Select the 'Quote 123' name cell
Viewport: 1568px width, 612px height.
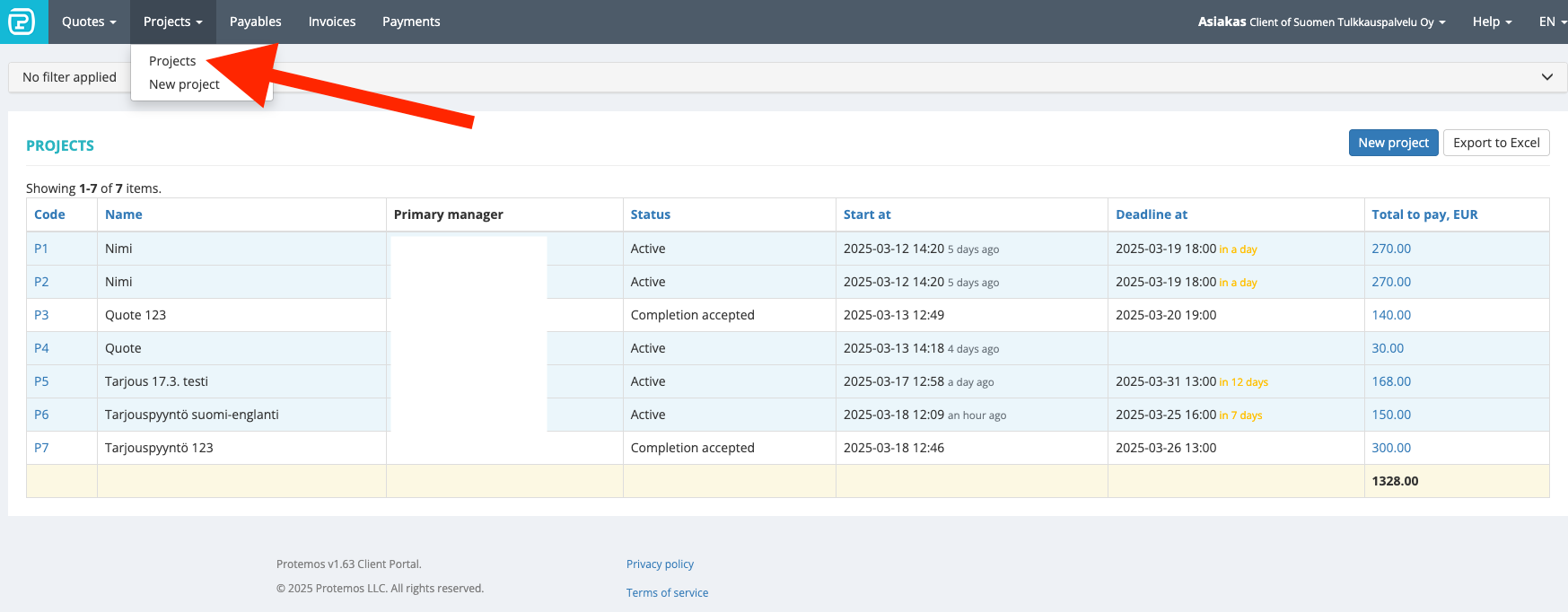coord(241,315)
